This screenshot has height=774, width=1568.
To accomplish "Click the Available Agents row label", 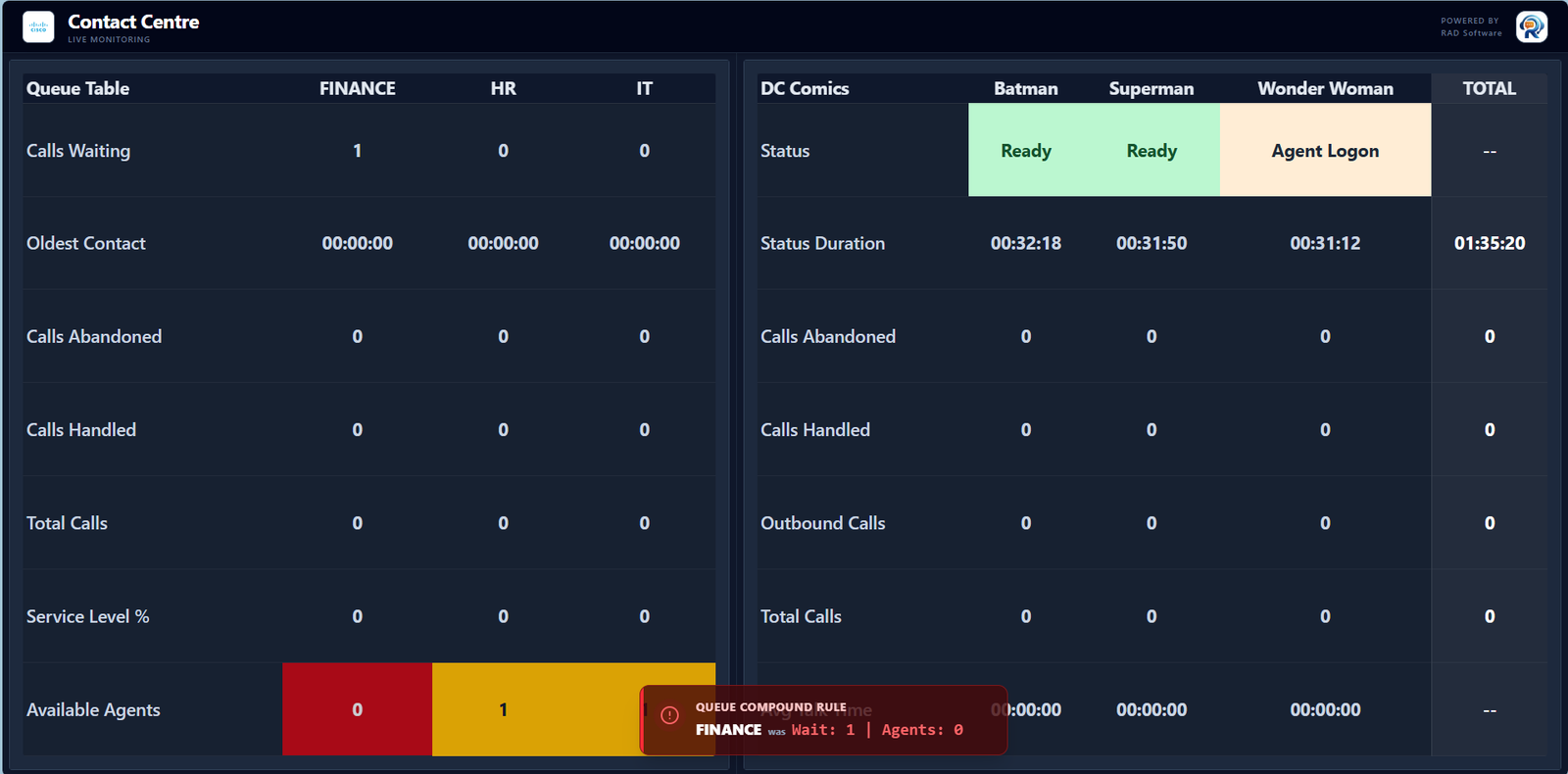I will 93,709.
